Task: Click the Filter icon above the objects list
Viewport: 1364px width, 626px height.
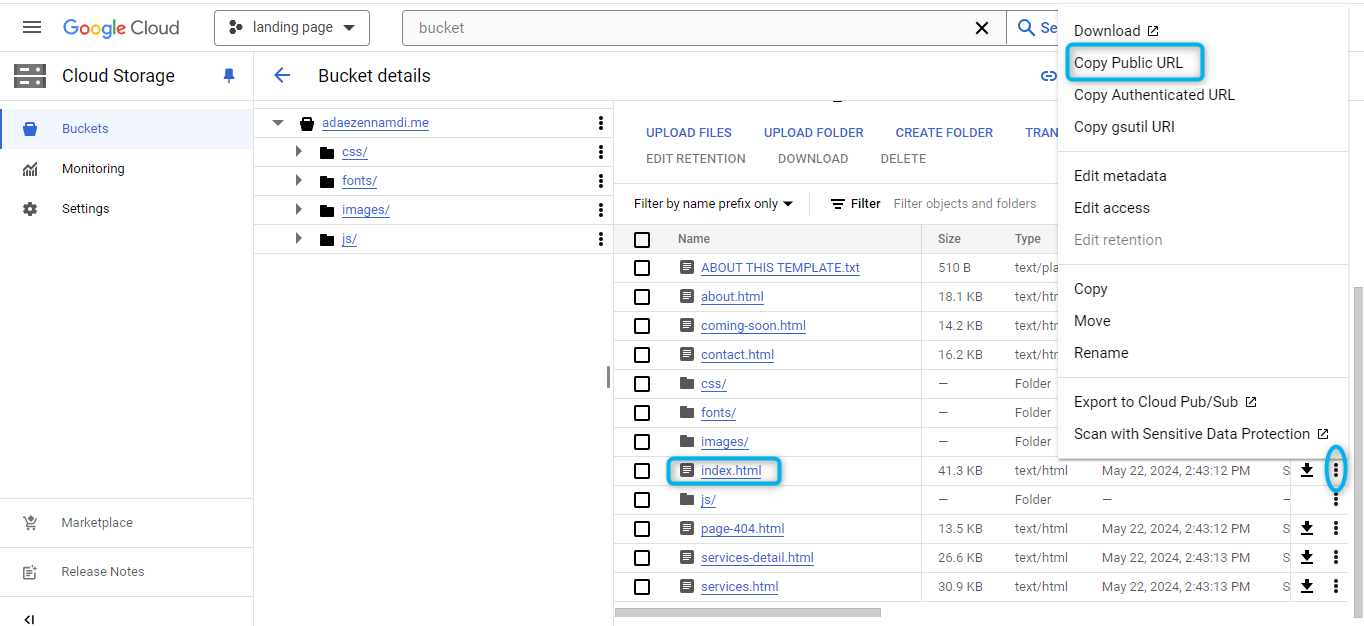Action: pyautogui.click(x=838, y=204)
